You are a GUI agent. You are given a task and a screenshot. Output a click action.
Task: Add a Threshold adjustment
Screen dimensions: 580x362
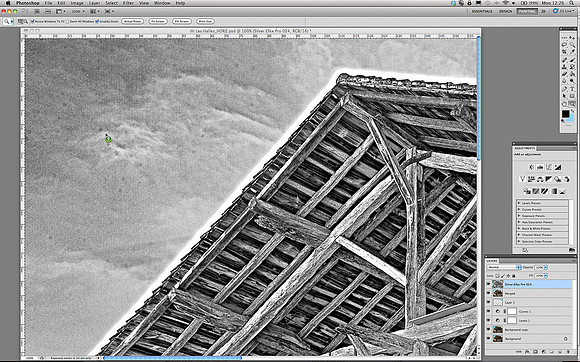coord(545,191)
